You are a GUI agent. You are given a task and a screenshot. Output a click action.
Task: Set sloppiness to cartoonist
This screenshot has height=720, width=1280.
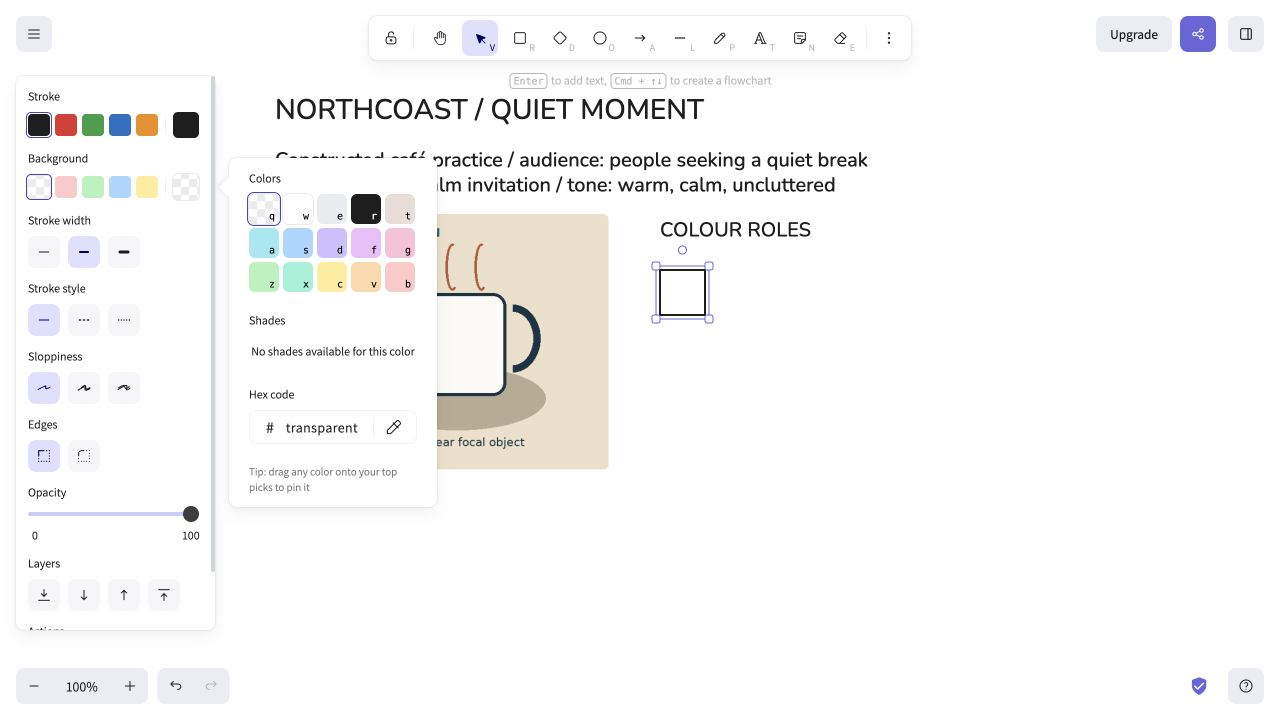124,388
